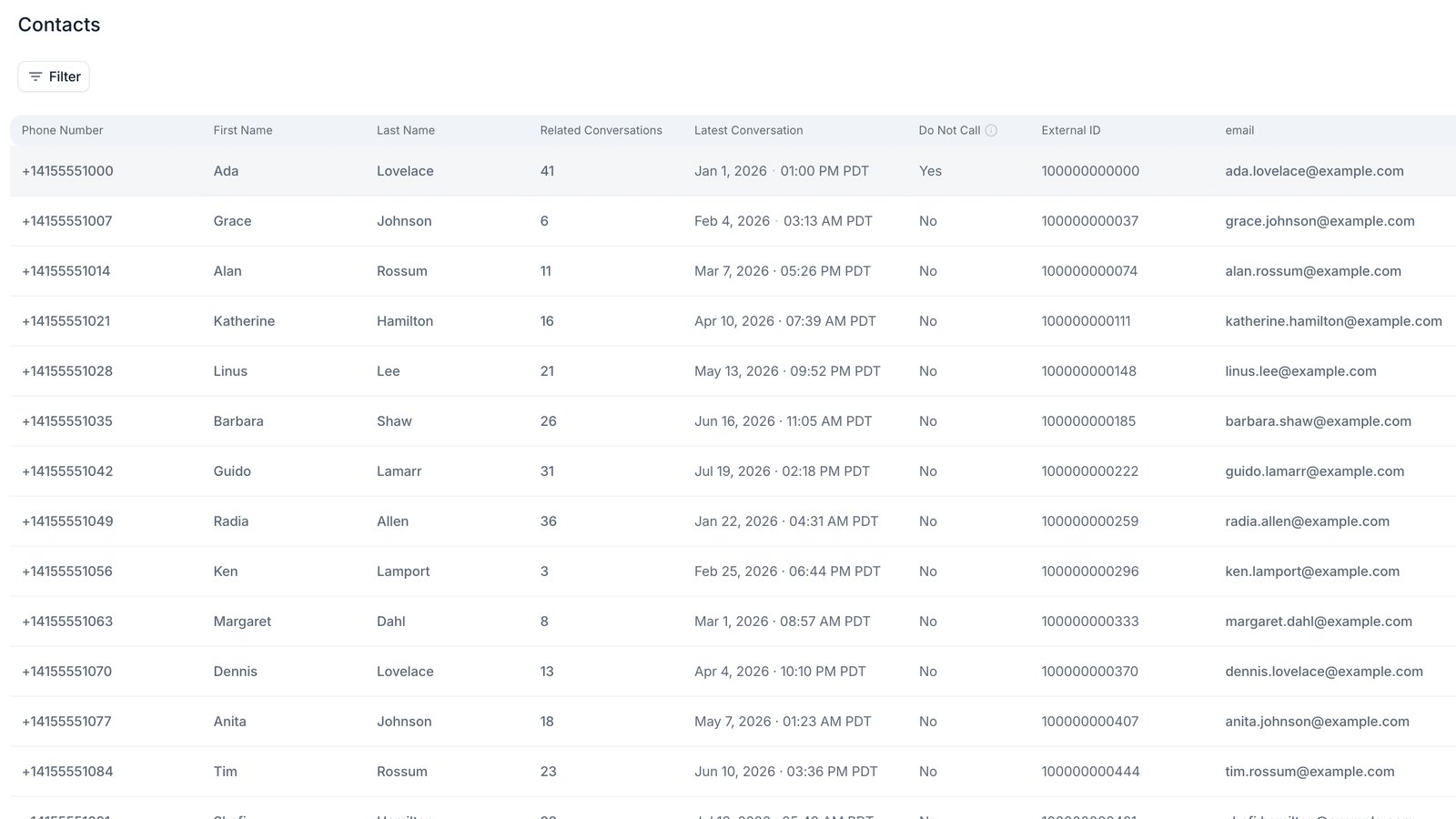Click the First Name column header

click(x=243, y=130)
